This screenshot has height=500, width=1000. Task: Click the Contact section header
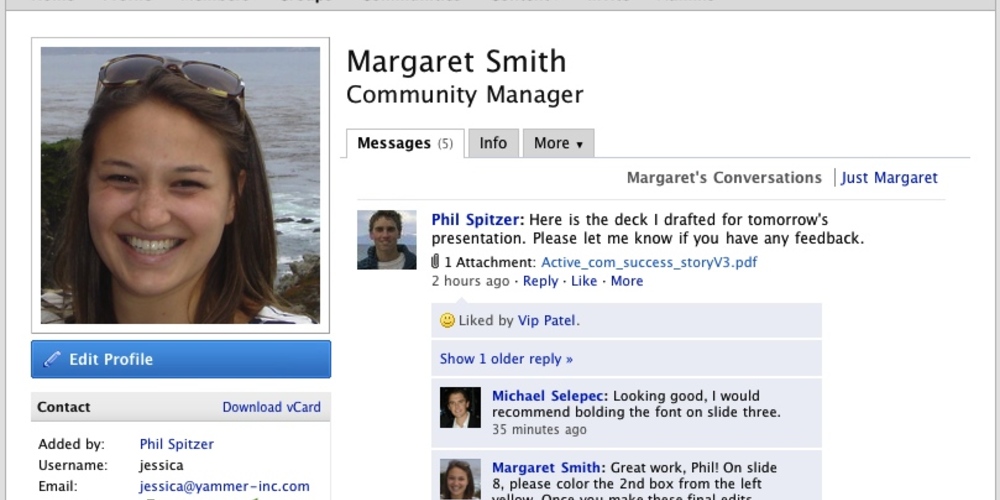pyautogui.click(x=181, y=407)
